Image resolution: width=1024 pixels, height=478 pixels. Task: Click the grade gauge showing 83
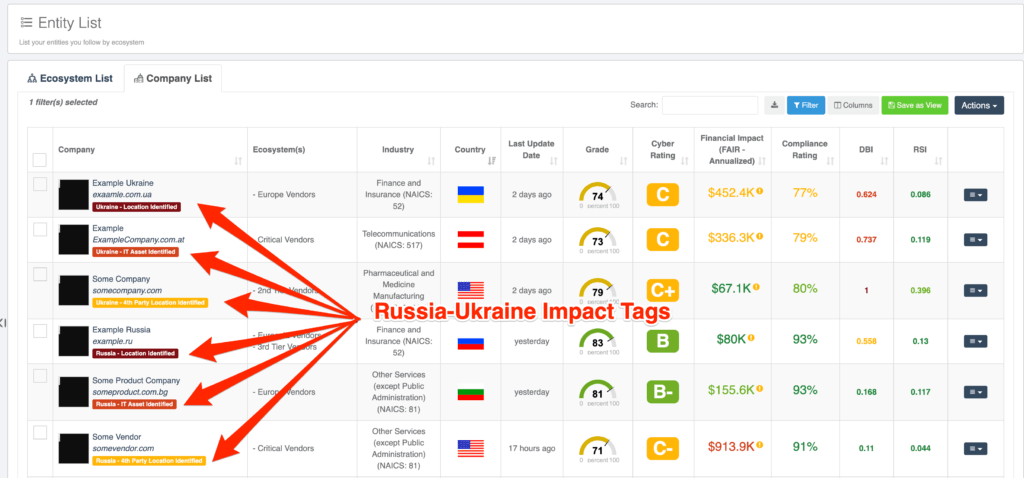coord(598,342)
